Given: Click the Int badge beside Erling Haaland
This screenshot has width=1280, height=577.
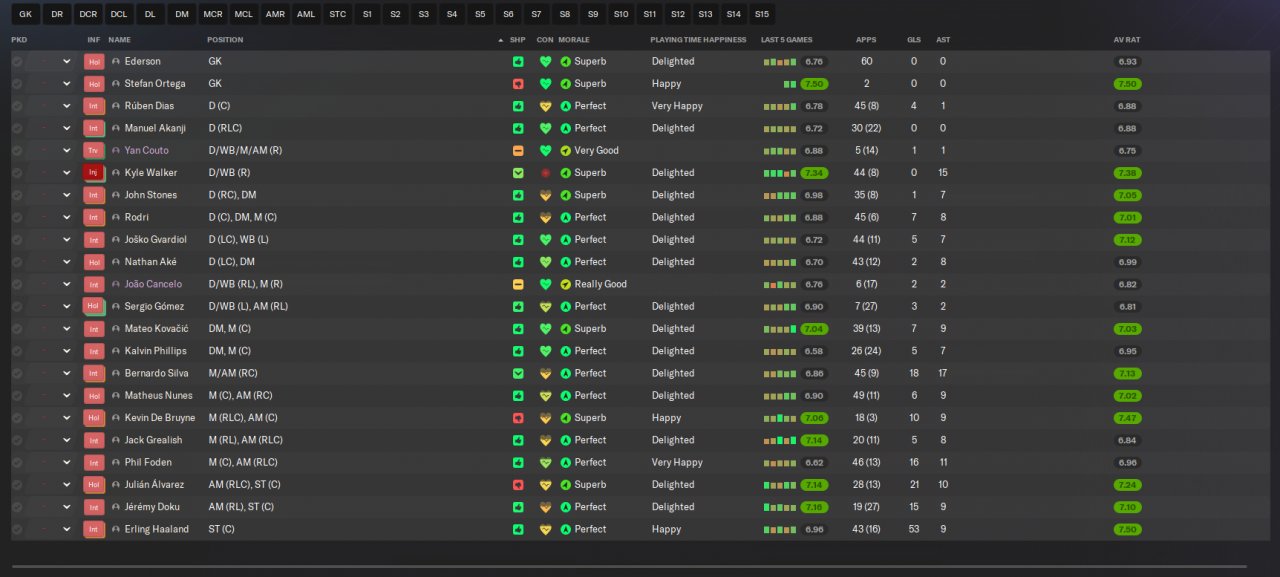Looking at the screenshot, I should click(x=94, y=529).
